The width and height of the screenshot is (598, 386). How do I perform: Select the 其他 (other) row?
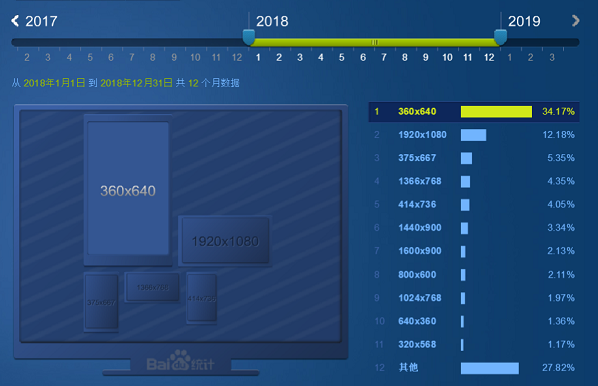(474, 368)
